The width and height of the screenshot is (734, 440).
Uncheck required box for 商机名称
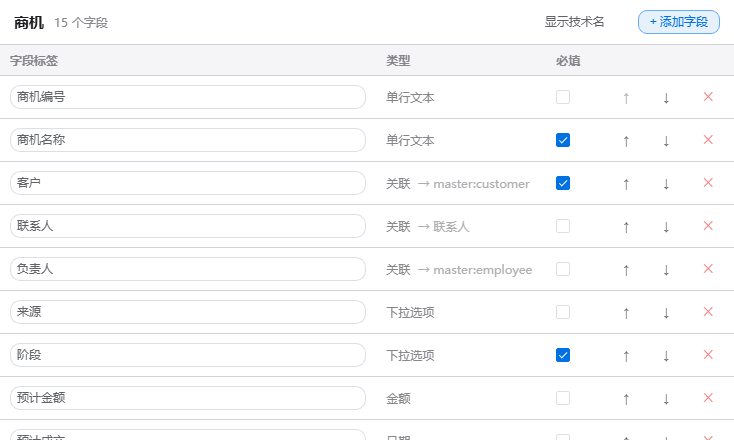(563, 140)
